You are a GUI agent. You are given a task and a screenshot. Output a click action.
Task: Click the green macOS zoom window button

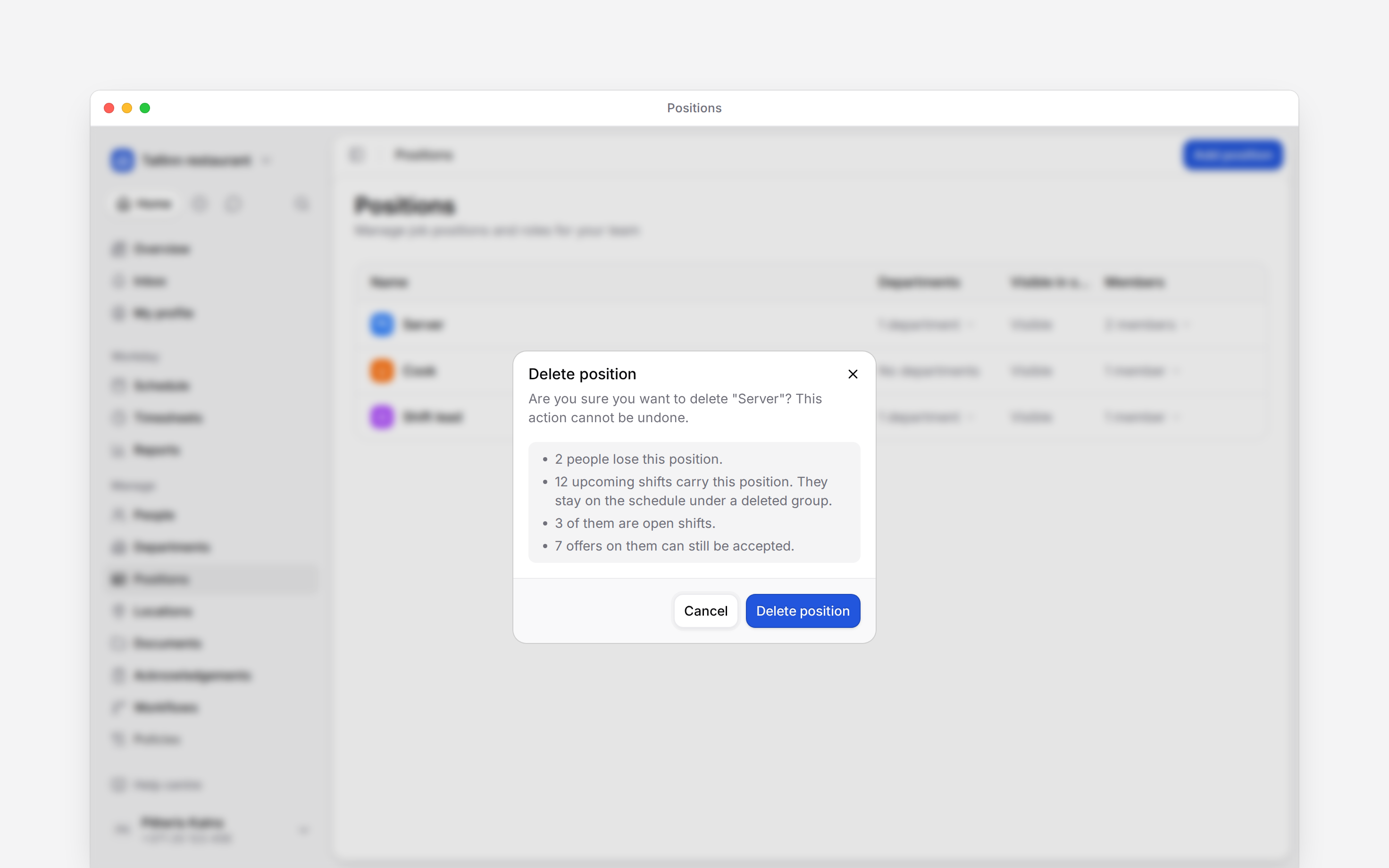click(145, 108)
